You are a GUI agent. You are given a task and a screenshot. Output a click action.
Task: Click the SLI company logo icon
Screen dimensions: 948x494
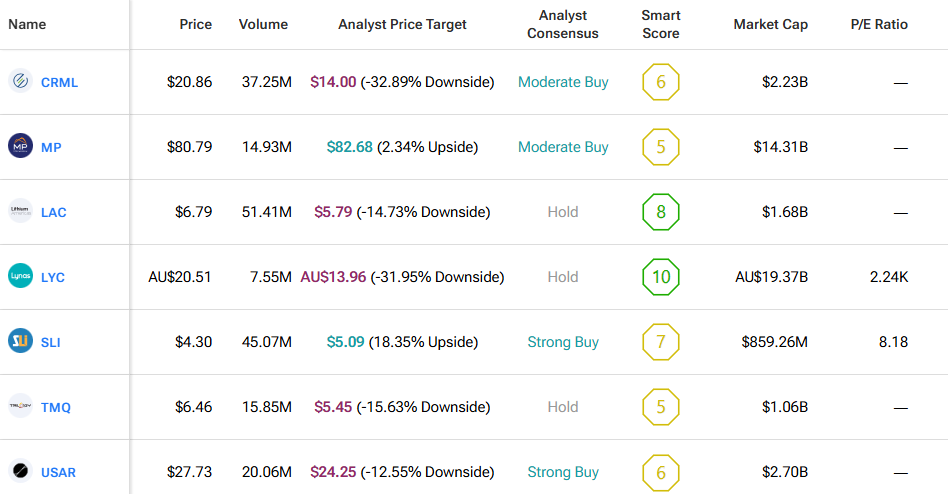[20, 342]
